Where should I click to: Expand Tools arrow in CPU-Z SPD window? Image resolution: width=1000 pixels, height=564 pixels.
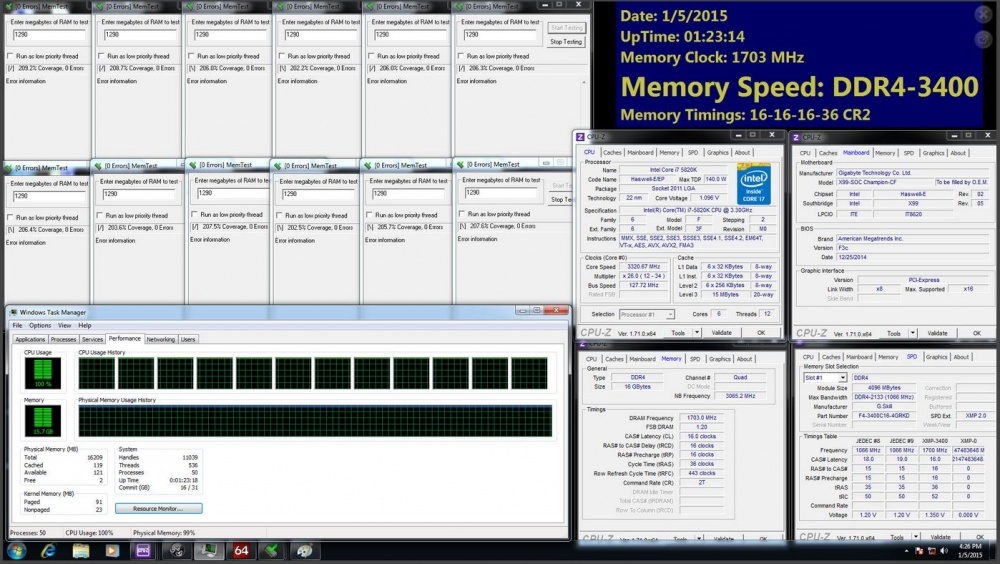click(x=916, y=537)
